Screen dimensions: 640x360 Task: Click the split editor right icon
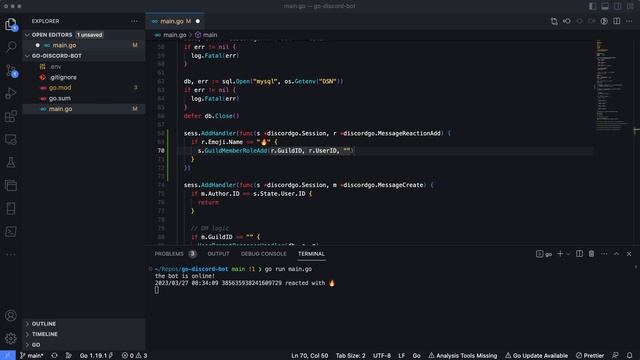(617, 21)
